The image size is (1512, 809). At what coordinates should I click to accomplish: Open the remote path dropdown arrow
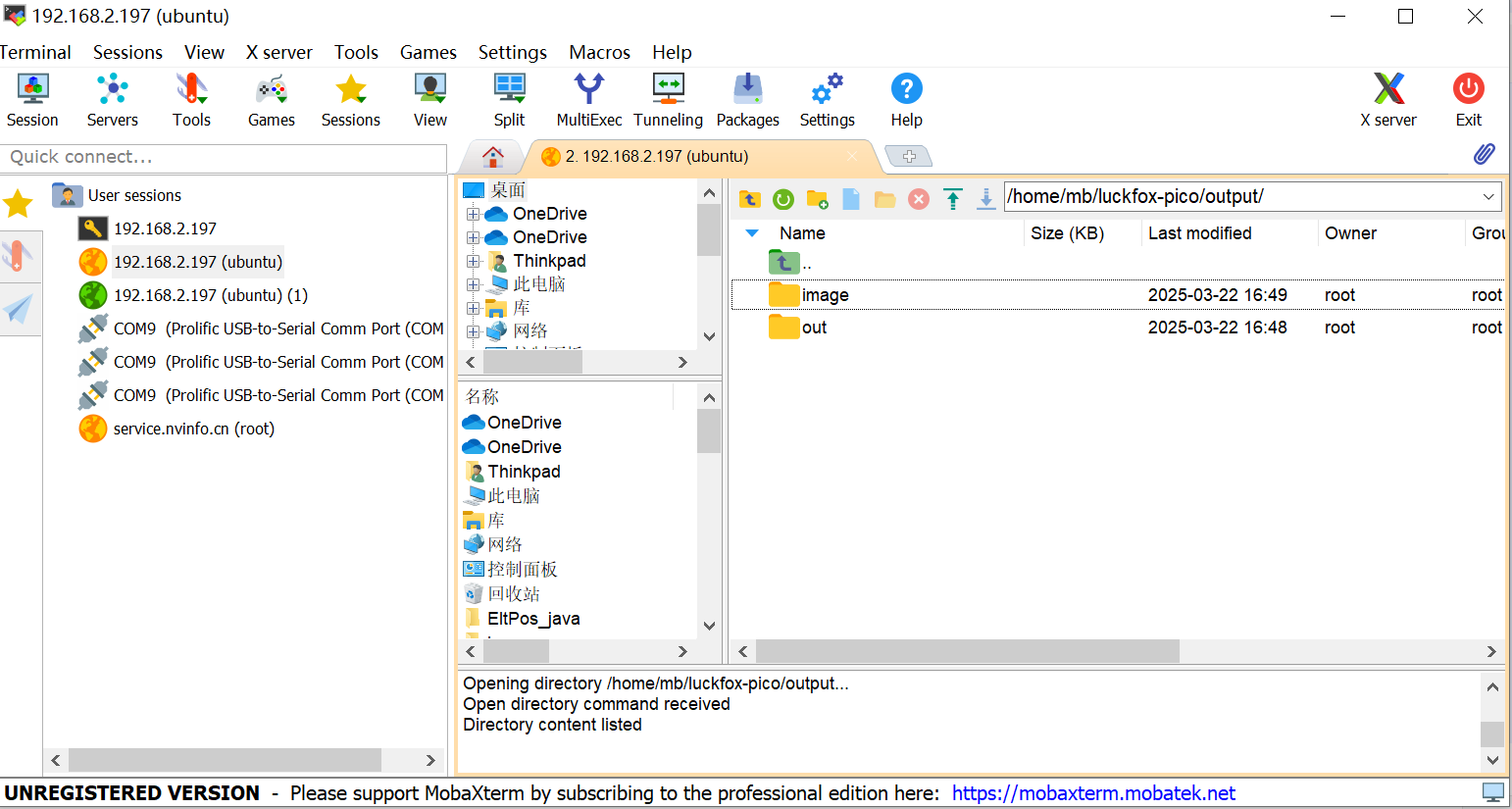click(1488, 196)
